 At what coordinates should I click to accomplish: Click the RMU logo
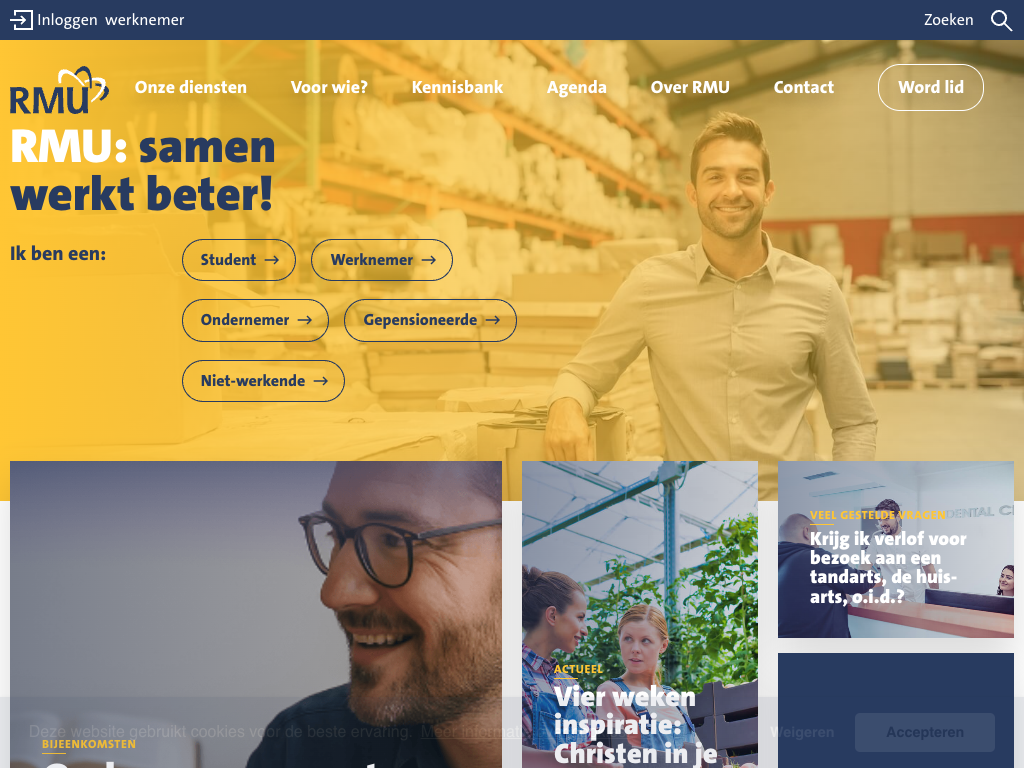tap(59, 90)
